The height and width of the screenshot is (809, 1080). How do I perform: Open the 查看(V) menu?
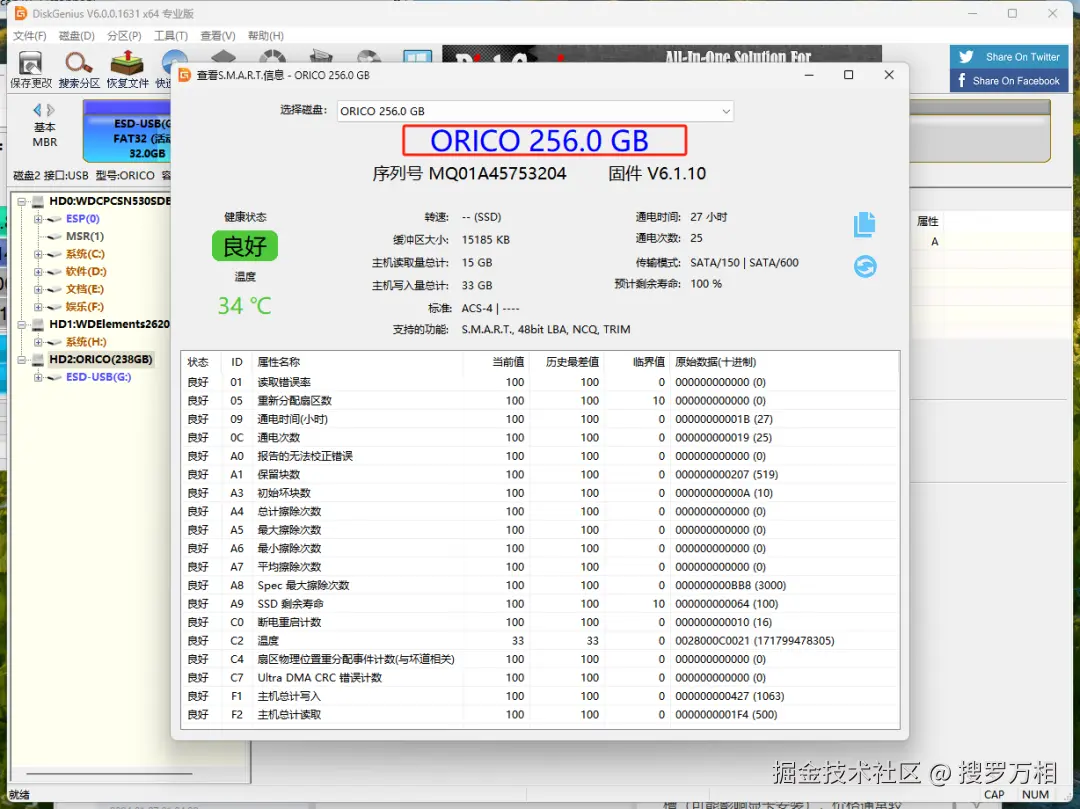click(218, 36)
